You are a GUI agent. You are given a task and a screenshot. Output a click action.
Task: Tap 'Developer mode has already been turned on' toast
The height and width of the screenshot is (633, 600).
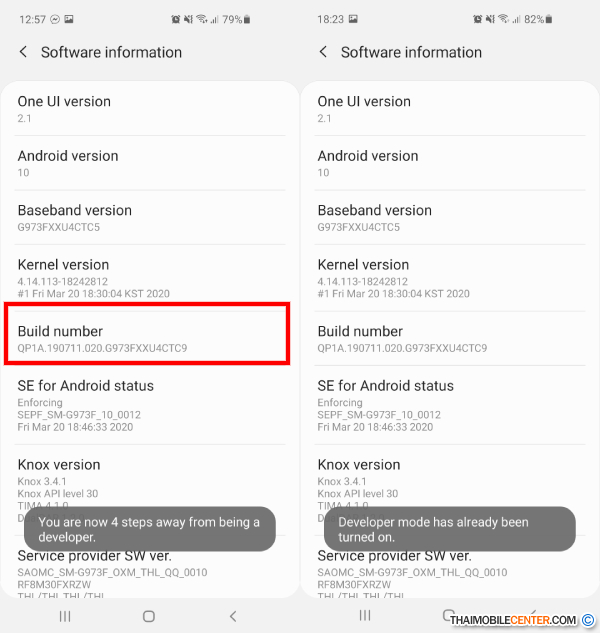pyautogui.click(x=450, y=529)
